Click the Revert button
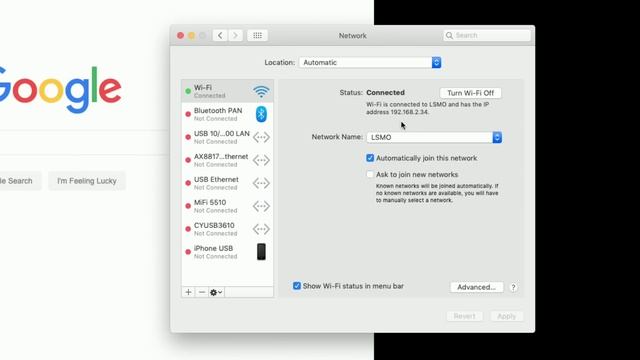Image resolution: width=640 pixels, height=360 pixels. pos(464,316)
